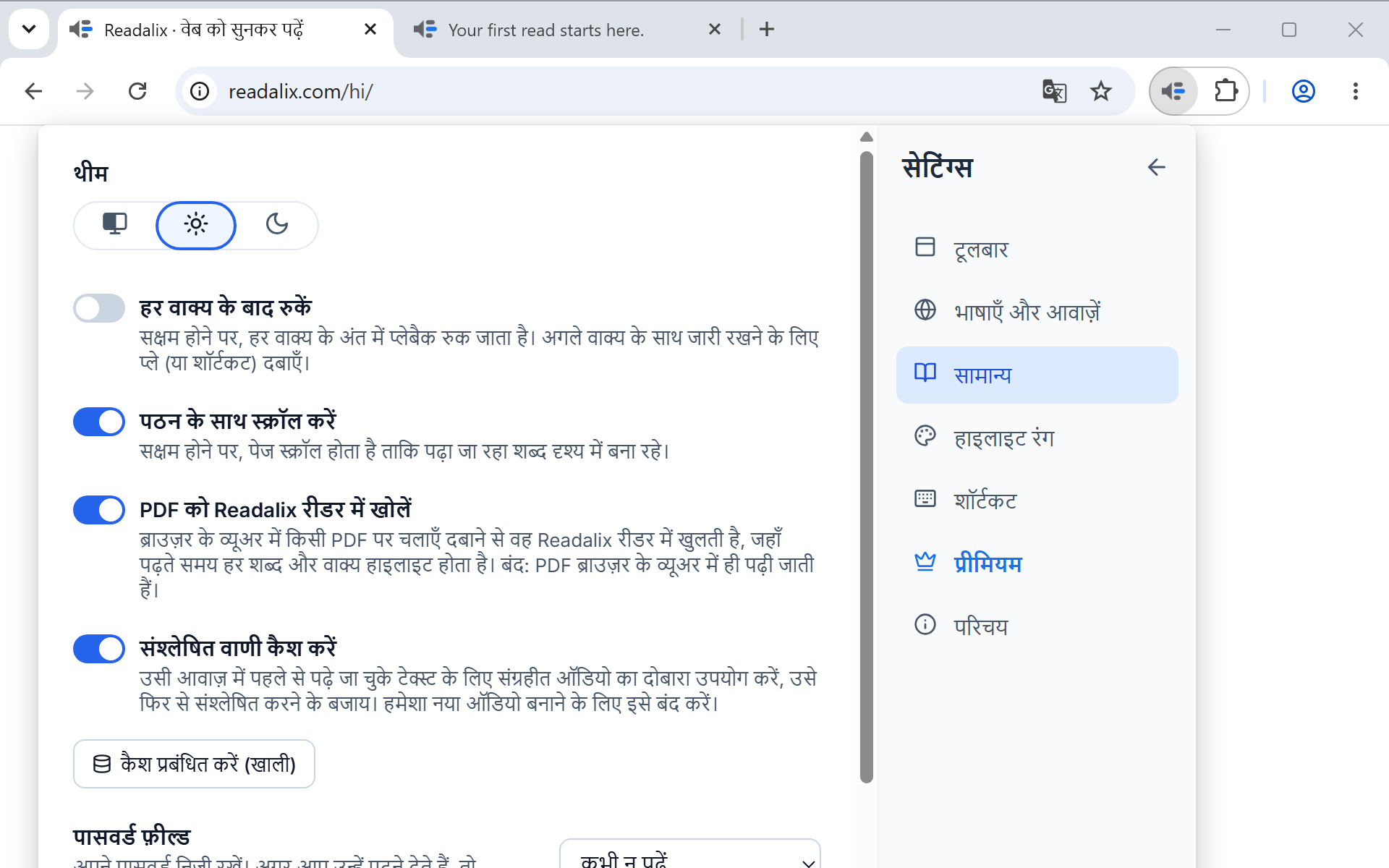The image size is (1389, 868).
Task: Click the address bar URL readalix.com/hi/
Action: pos(300,92)
